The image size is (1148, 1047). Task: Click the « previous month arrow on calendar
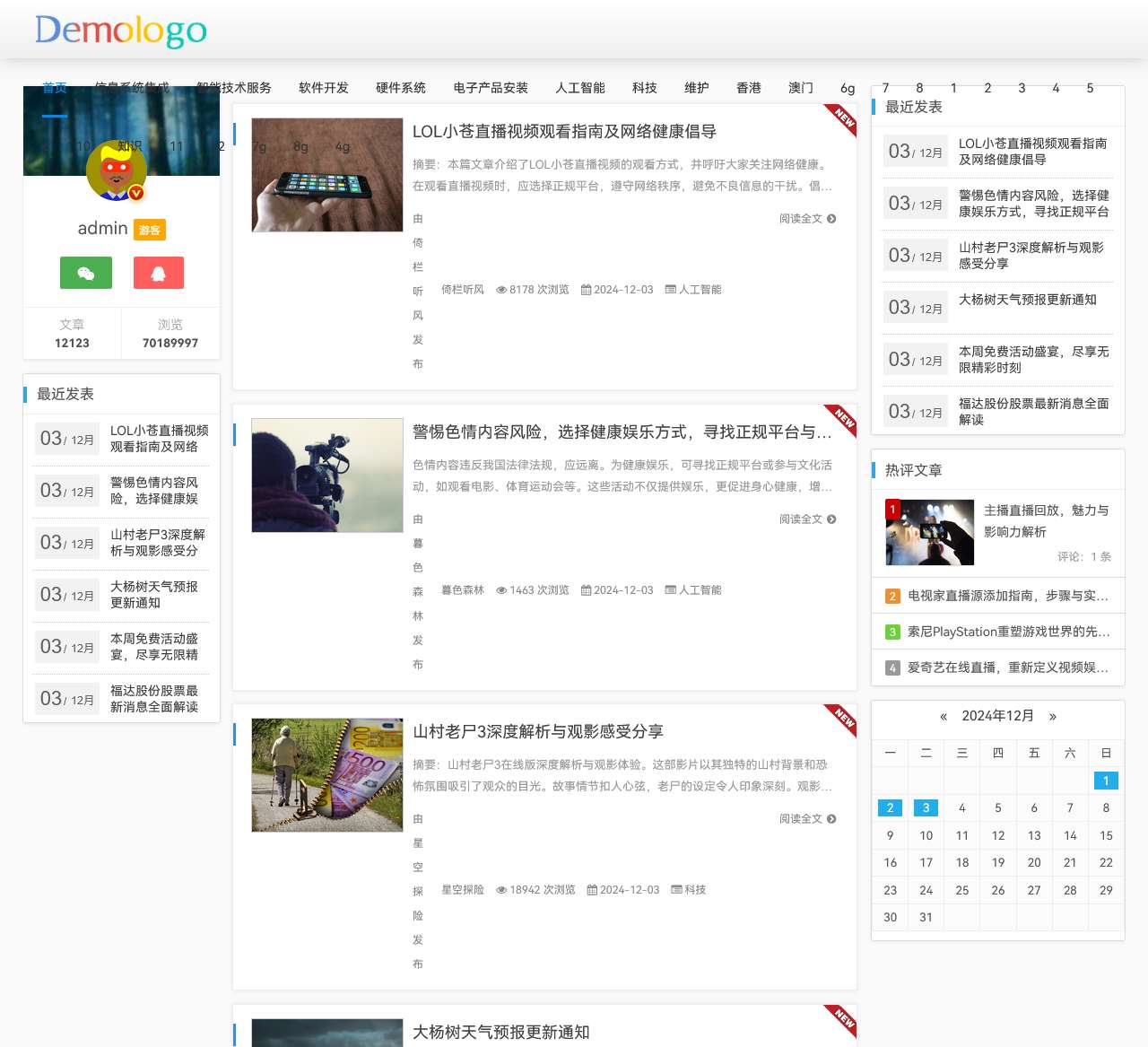click(944, 716)
